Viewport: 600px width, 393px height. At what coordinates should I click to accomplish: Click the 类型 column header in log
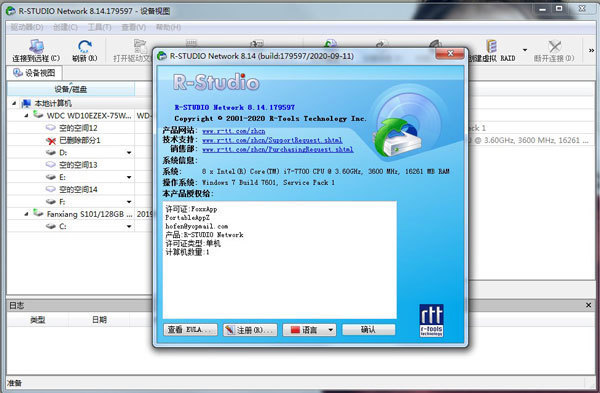[38, 320]
